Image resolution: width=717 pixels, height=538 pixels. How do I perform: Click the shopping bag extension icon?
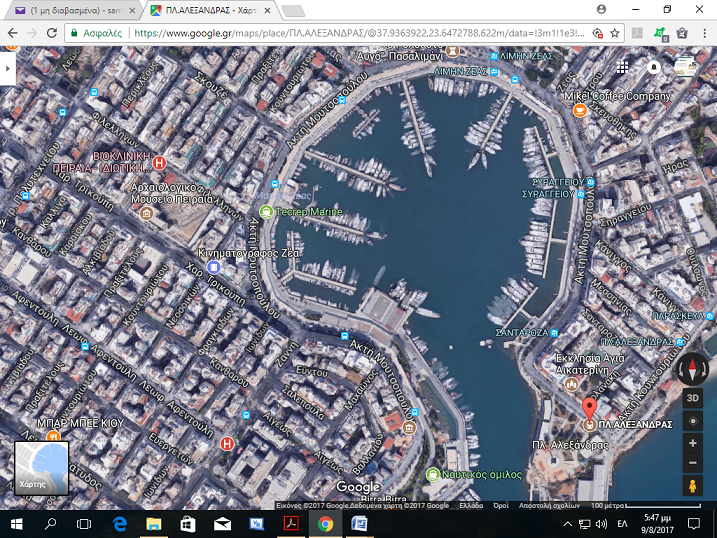pyautogui.click(x=682, y=33)
